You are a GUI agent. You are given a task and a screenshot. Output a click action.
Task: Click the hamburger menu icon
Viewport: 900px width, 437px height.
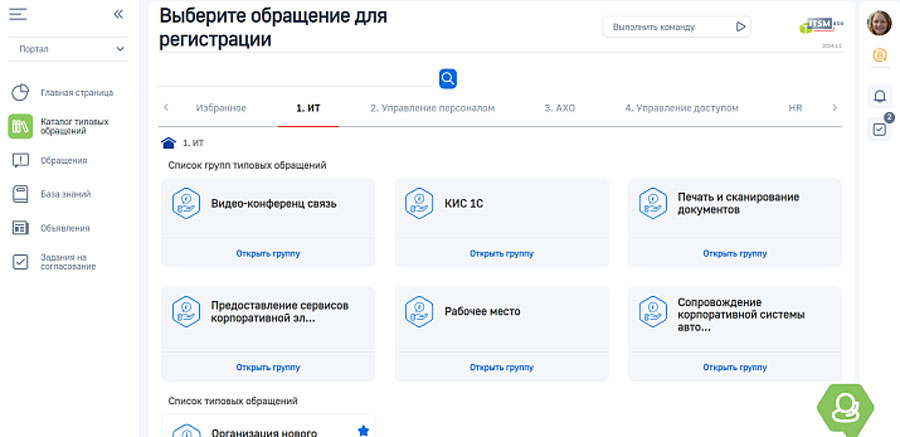[x=18, y=14]
